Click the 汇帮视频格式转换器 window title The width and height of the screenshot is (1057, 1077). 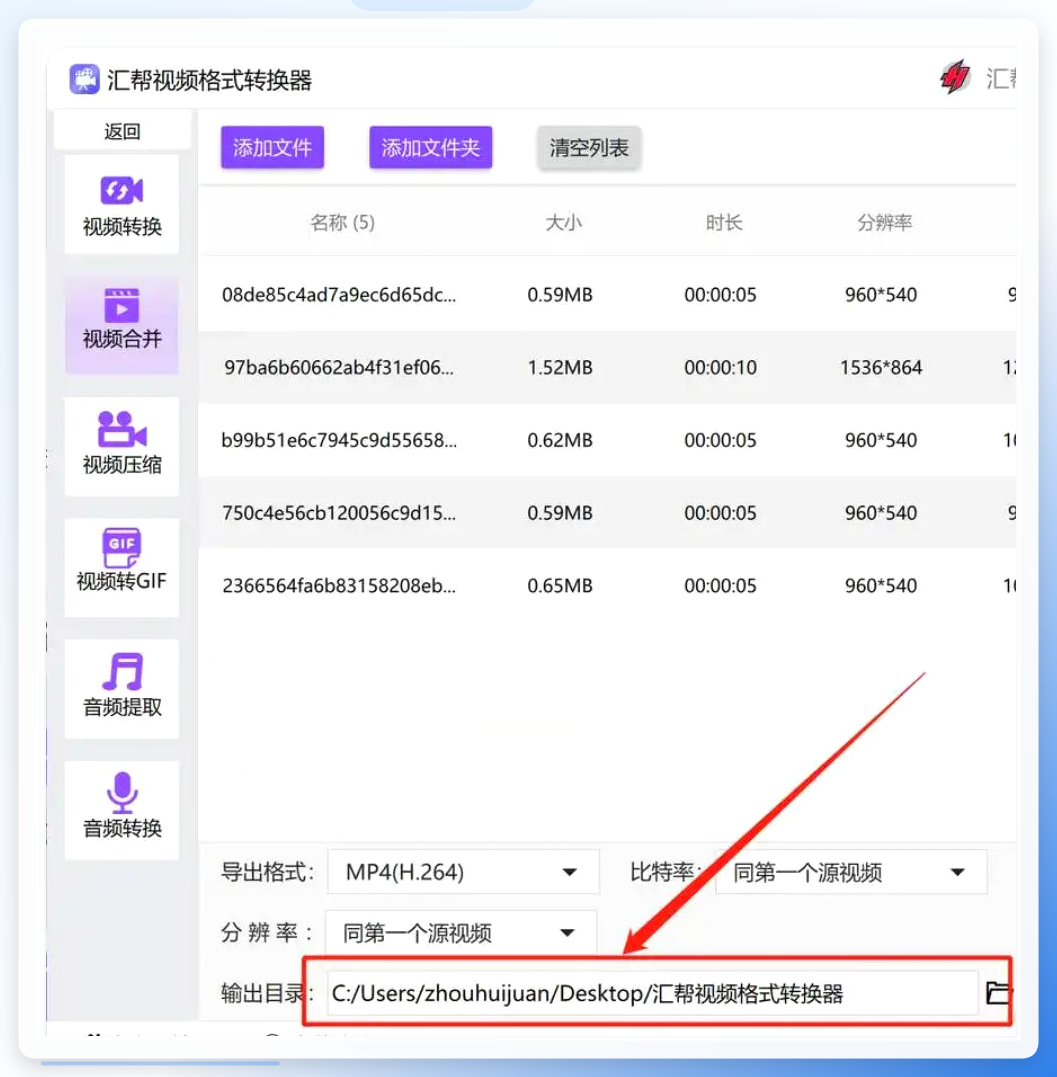click(x=209, y=80)
